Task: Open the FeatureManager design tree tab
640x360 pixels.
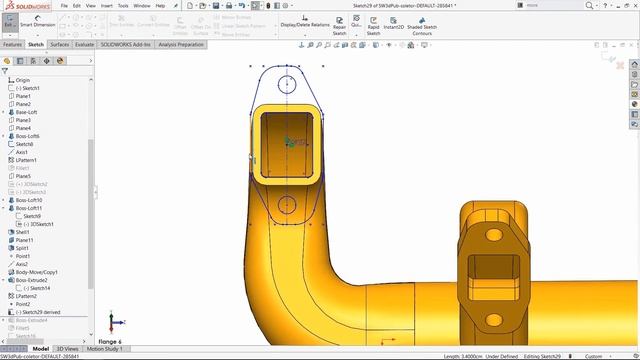Action: click(7, 61)
